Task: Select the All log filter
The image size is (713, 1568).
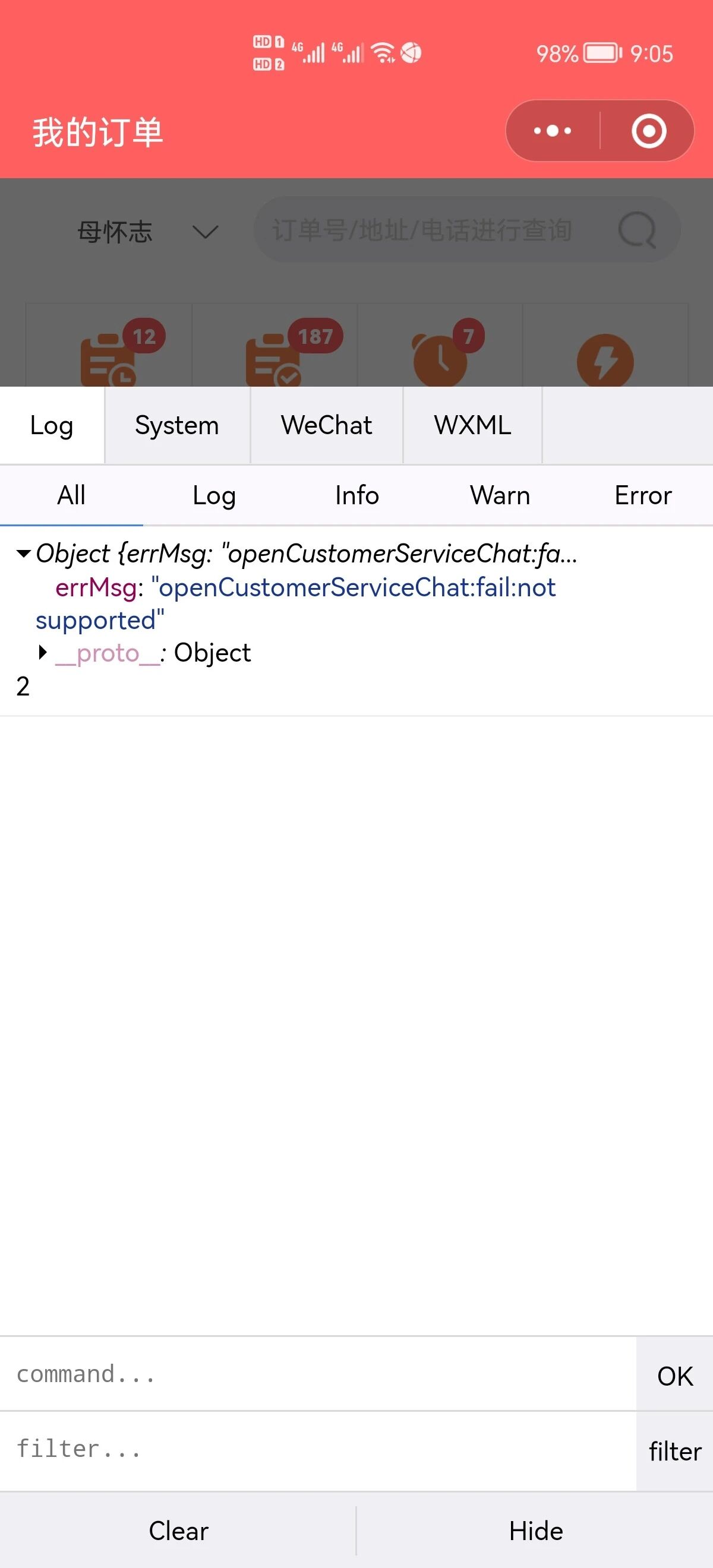Action: 71,495
